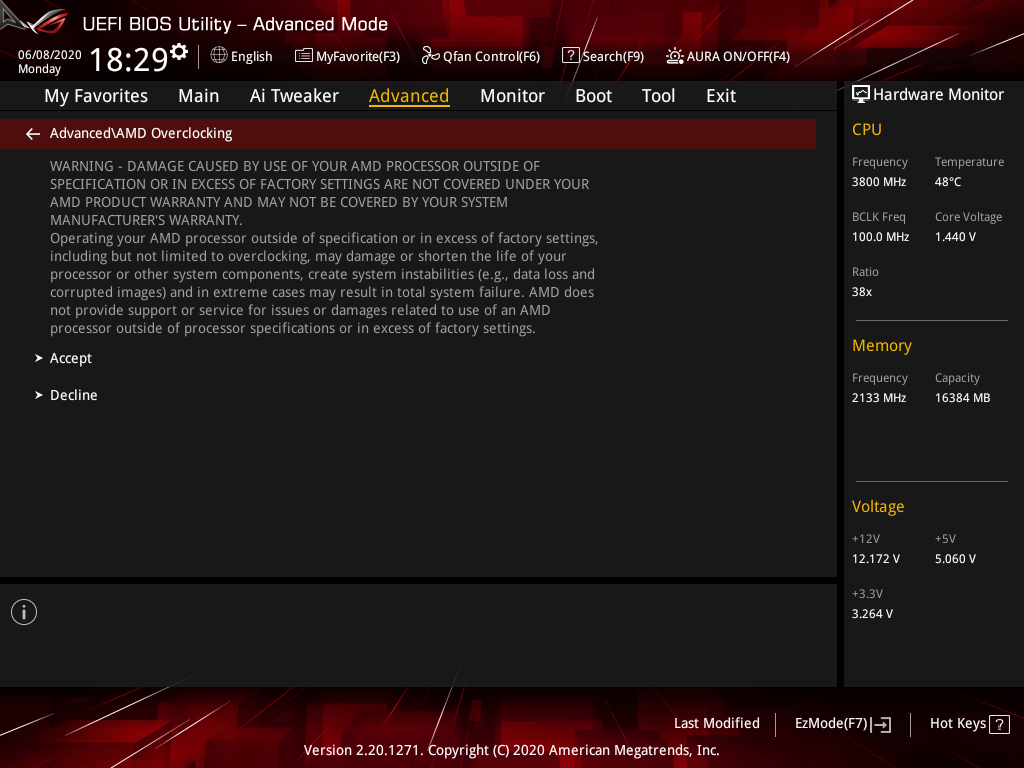Viewport: 1024px width, 768px height.
Task: Click the back arrow beside Advanced\AMD Overclocking
Action: 33,134
